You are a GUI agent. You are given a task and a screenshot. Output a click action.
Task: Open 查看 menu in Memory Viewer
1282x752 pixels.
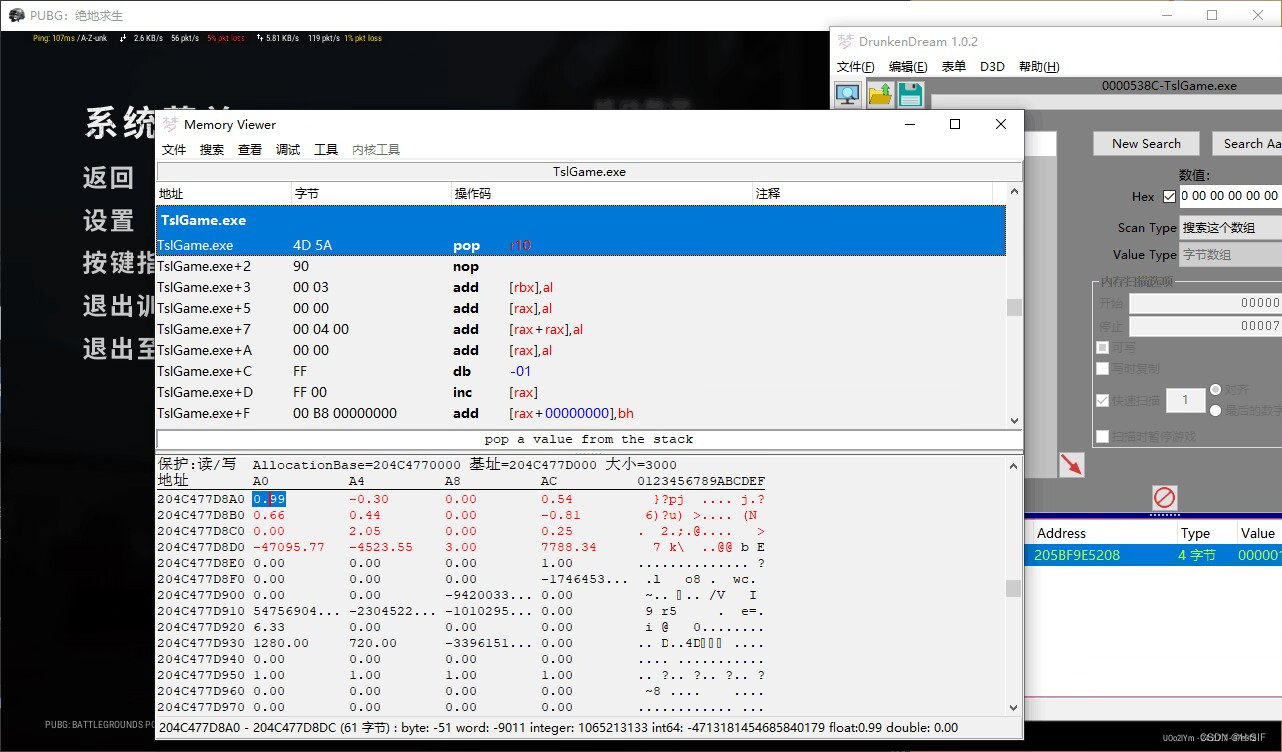pyautogui.click(x=250, y=150)
